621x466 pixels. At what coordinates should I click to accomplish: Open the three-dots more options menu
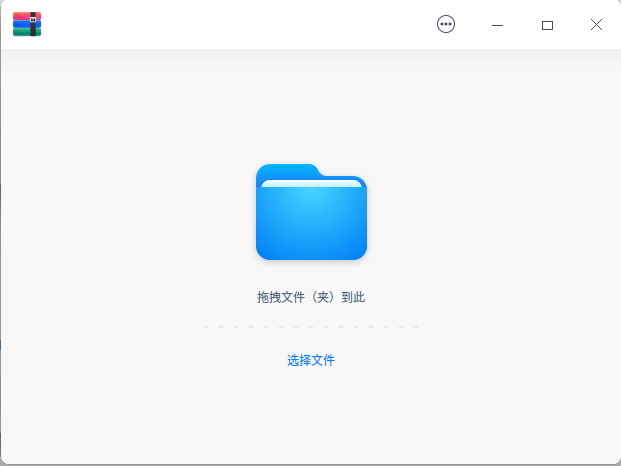pyautogui.click(x=446, y=24)
